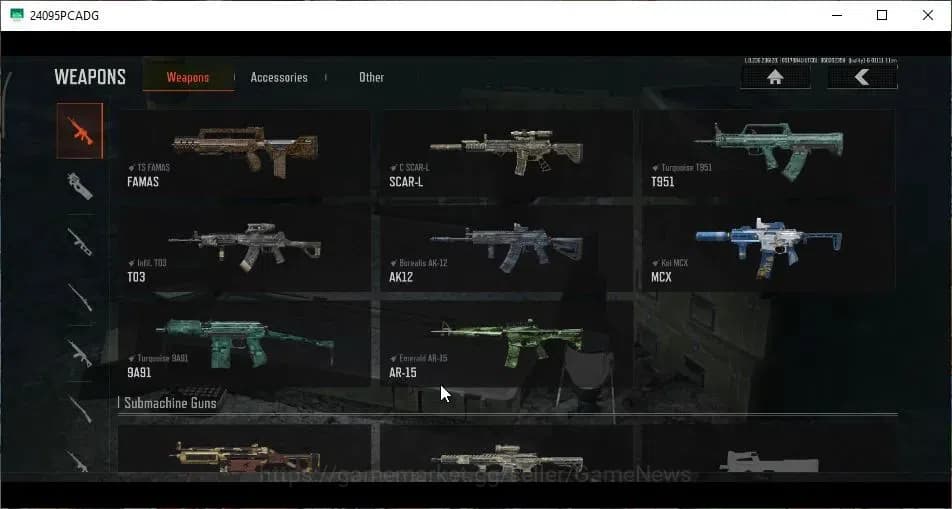Click the back arrow button
The width and height of the screenshot is (952, 509).
(862, 77)
